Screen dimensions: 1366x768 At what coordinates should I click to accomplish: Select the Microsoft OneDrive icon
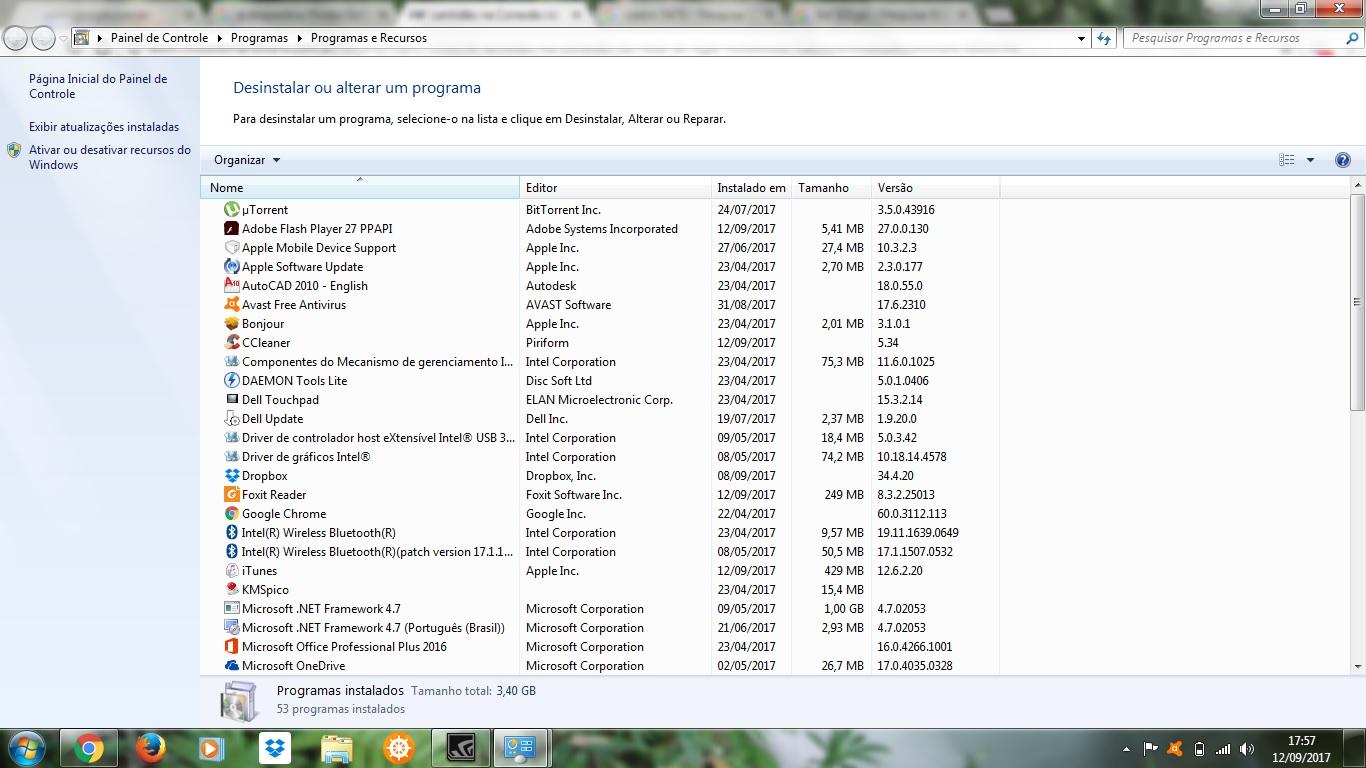(x=232, y=666)
